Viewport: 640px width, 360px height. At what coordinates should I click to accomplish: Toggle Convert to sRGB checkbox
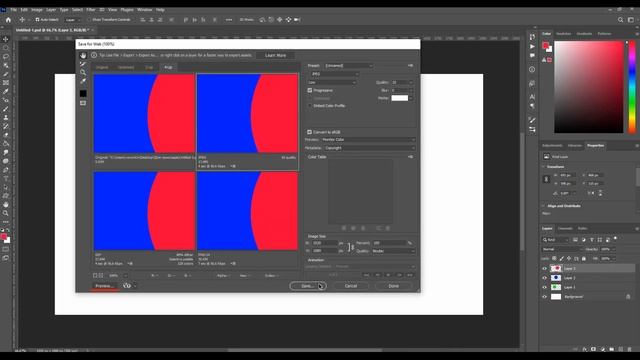pyautogui.click(x=309, y=132)
